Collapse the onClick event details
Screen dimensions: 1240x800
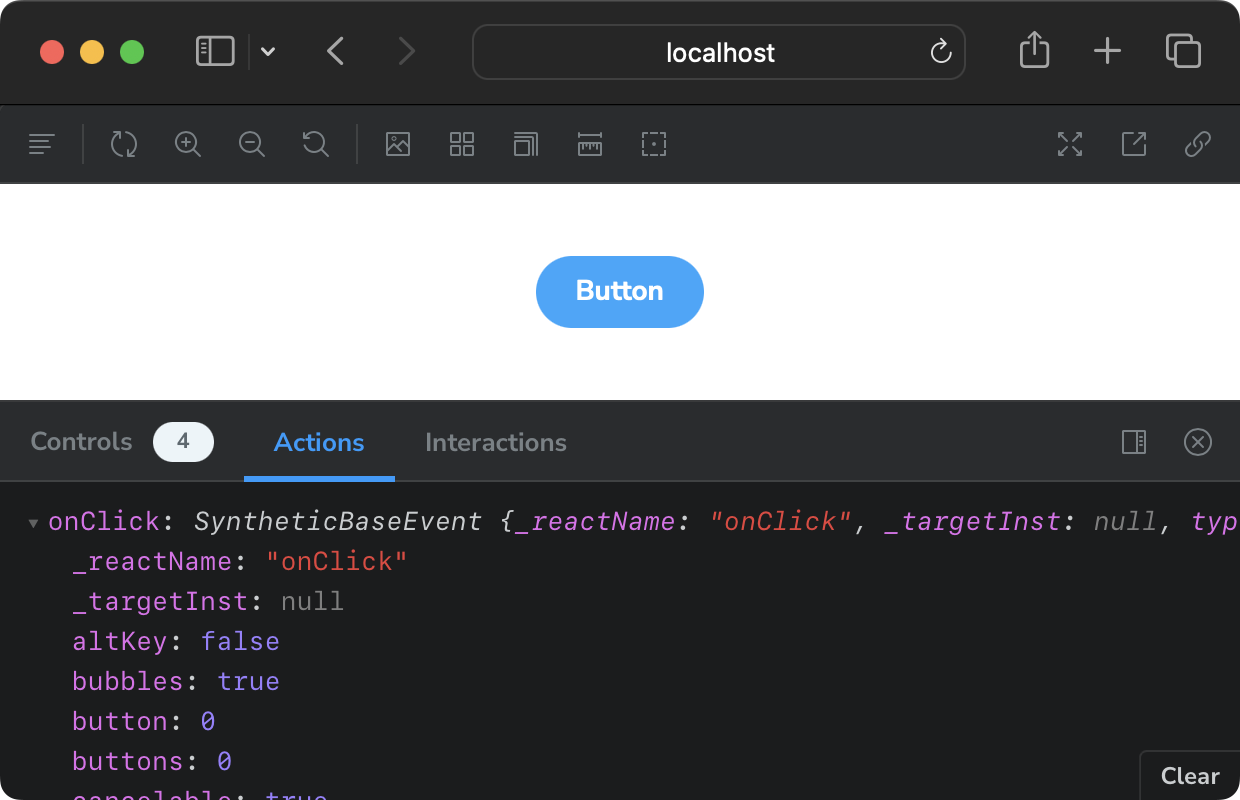point(33,521)
